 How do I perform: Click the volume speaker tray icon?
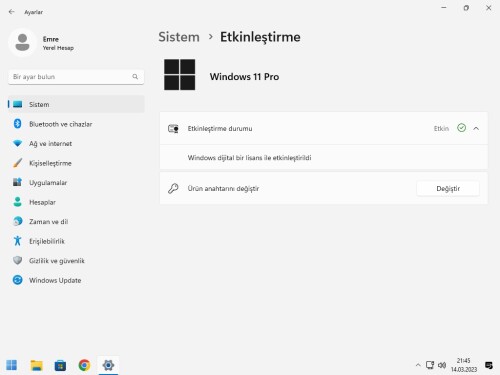point(442,365)
